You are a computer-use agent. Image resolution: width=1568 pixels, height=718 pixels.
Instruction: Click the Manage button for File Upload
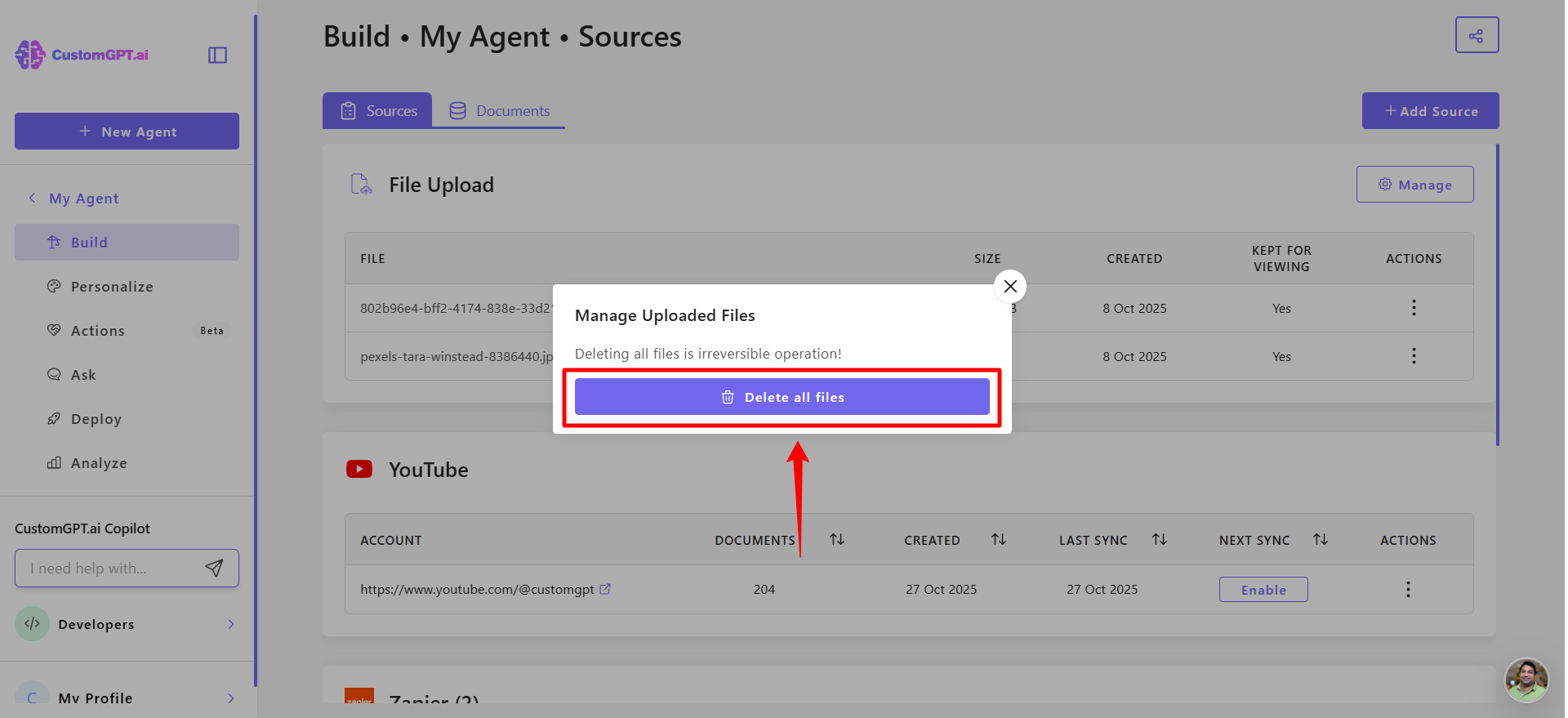click(x=1414, y=185)
